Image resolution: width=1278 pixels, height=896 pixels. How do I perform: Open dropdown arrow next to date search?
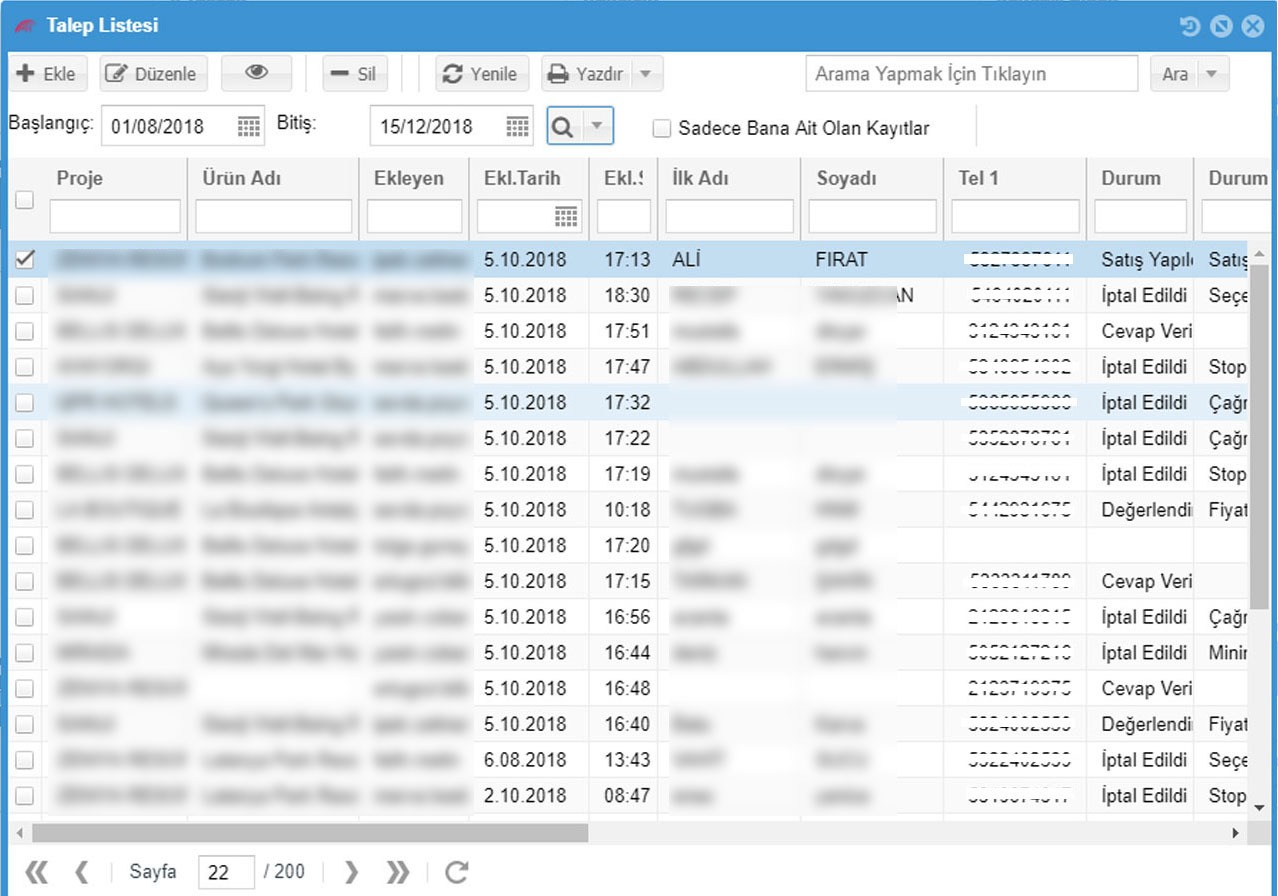596,126
